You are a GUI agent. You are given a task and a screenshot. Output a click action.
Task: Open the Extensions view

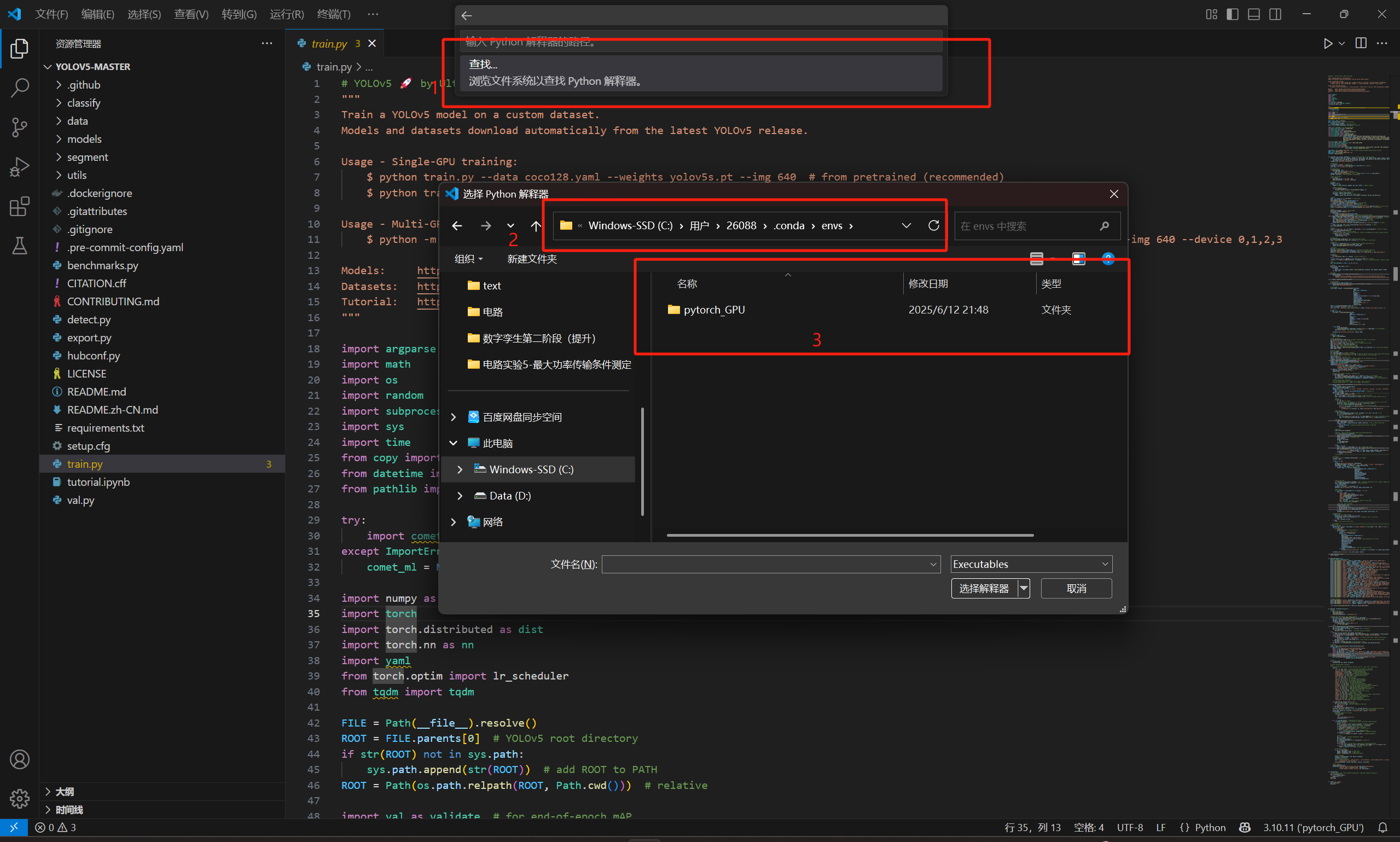[19, 206]
